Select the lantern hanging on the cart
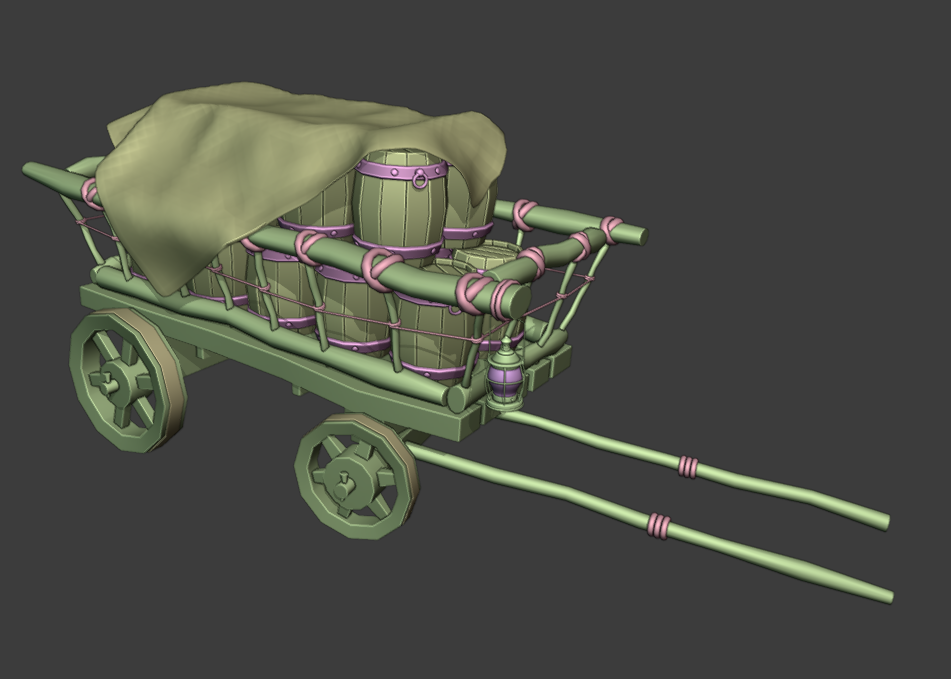The width and height of the screenshot is (951, 679). [x=505, y=374]
